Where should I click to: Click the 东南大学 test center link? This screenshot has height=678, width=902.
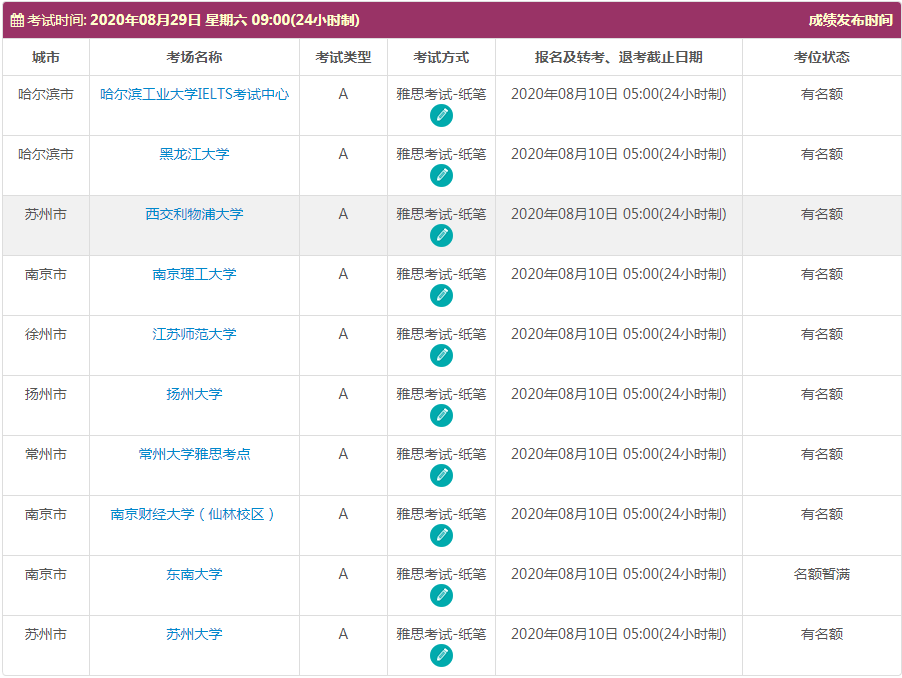click(195, 574)
